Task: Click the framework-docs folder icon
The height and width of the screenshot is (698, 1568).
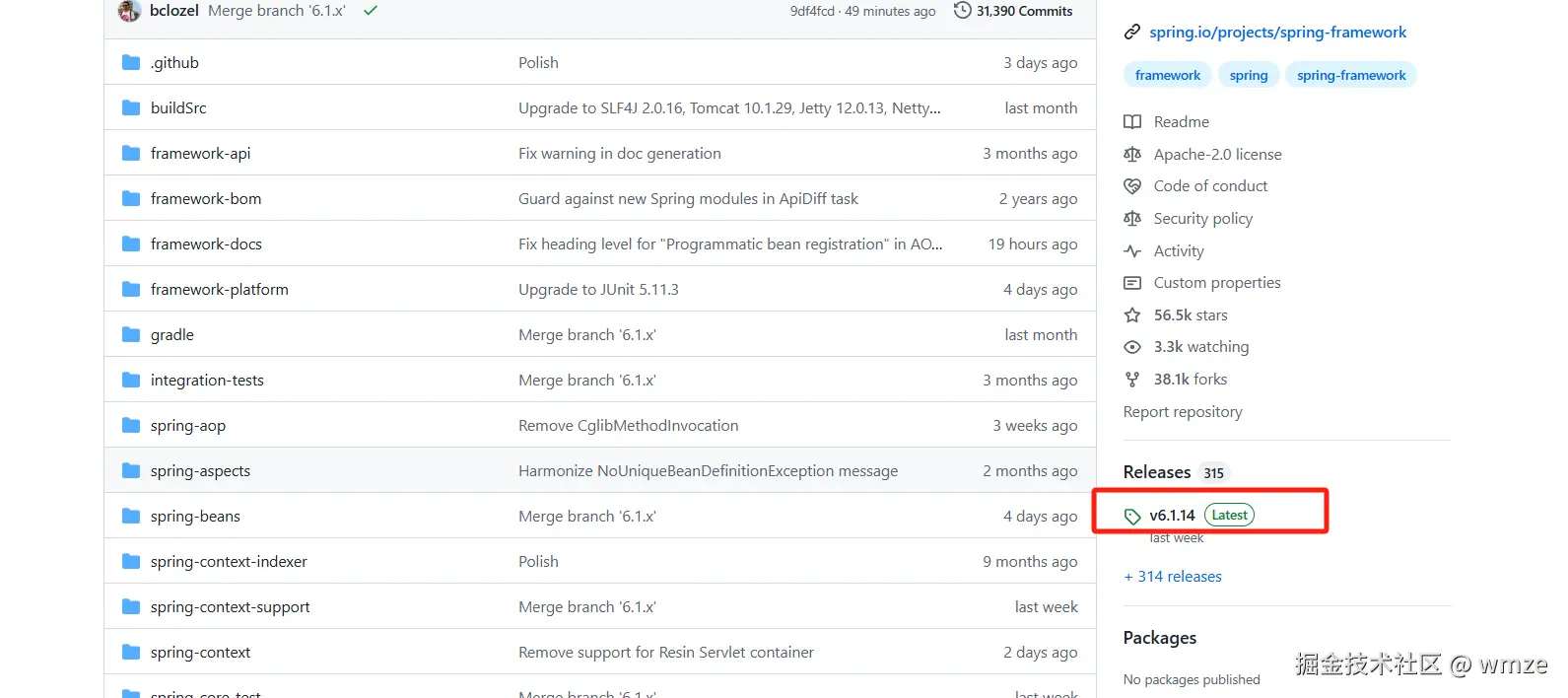Action: point(131,244)
